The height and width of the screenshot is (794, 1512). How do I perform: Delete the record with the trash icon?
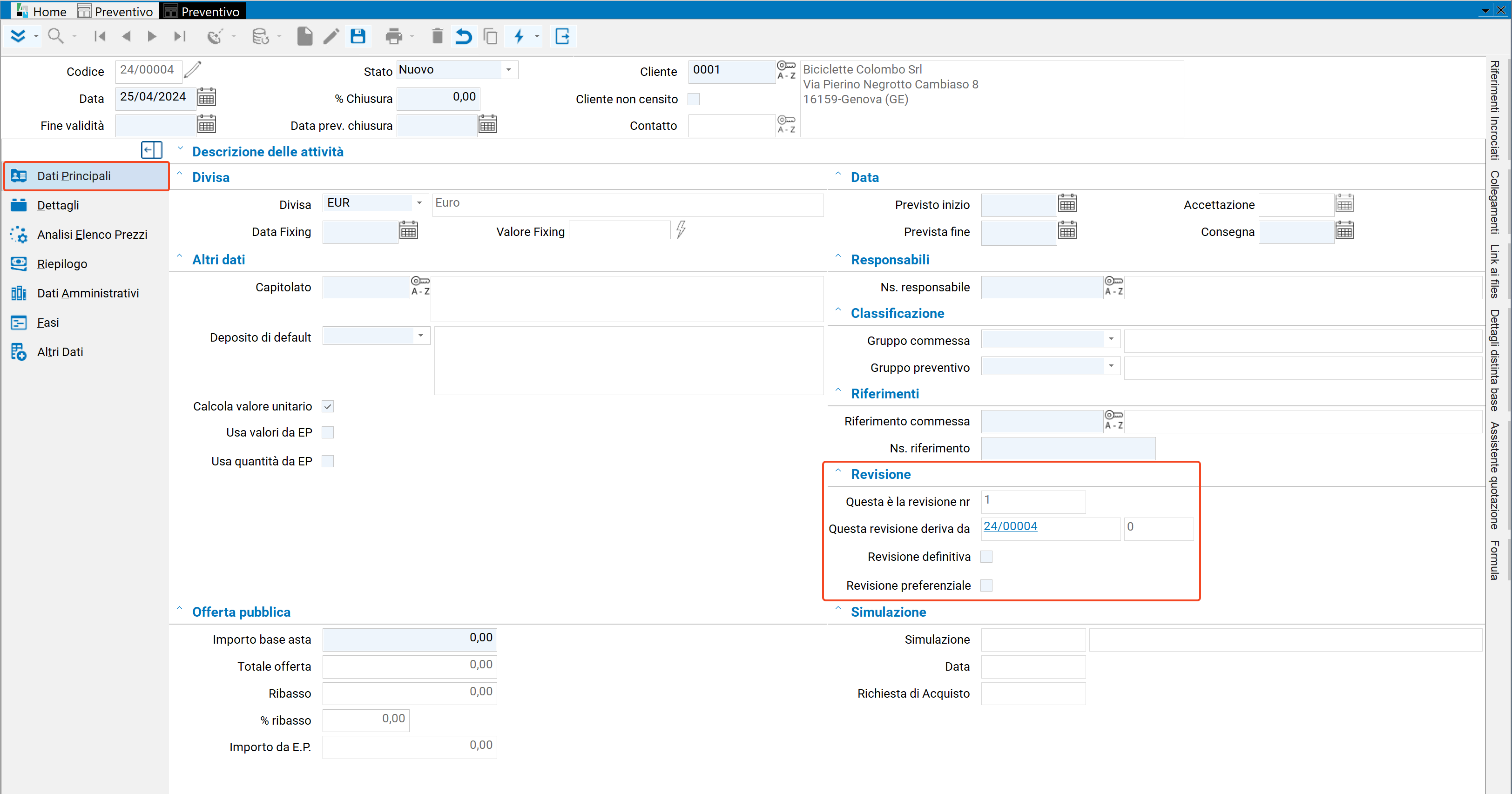coord(437,36)
